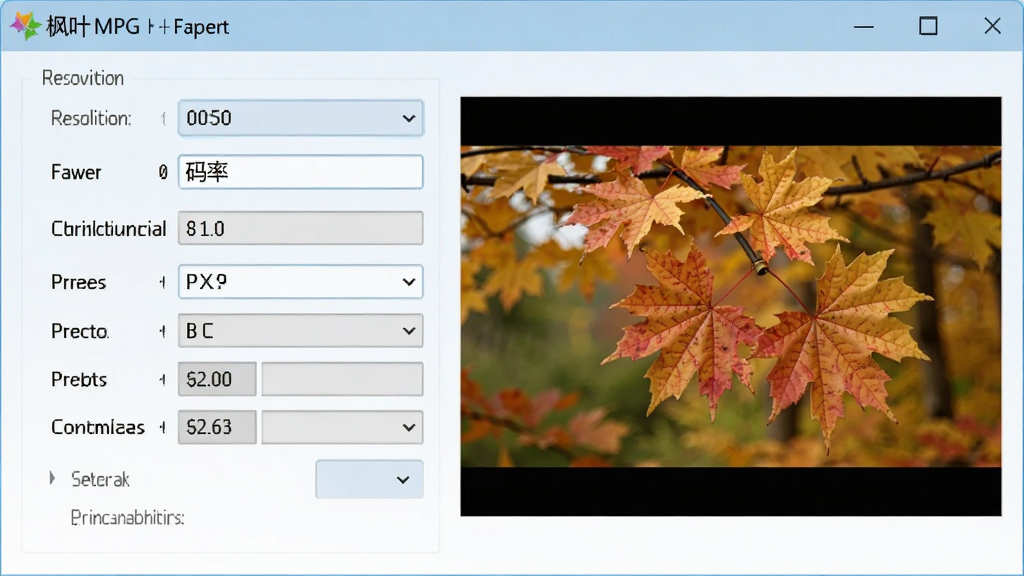This screenshot has height=576, width=1024.
Task: Open the Prrees dropdown showing PX9
Action: (300, 281)
